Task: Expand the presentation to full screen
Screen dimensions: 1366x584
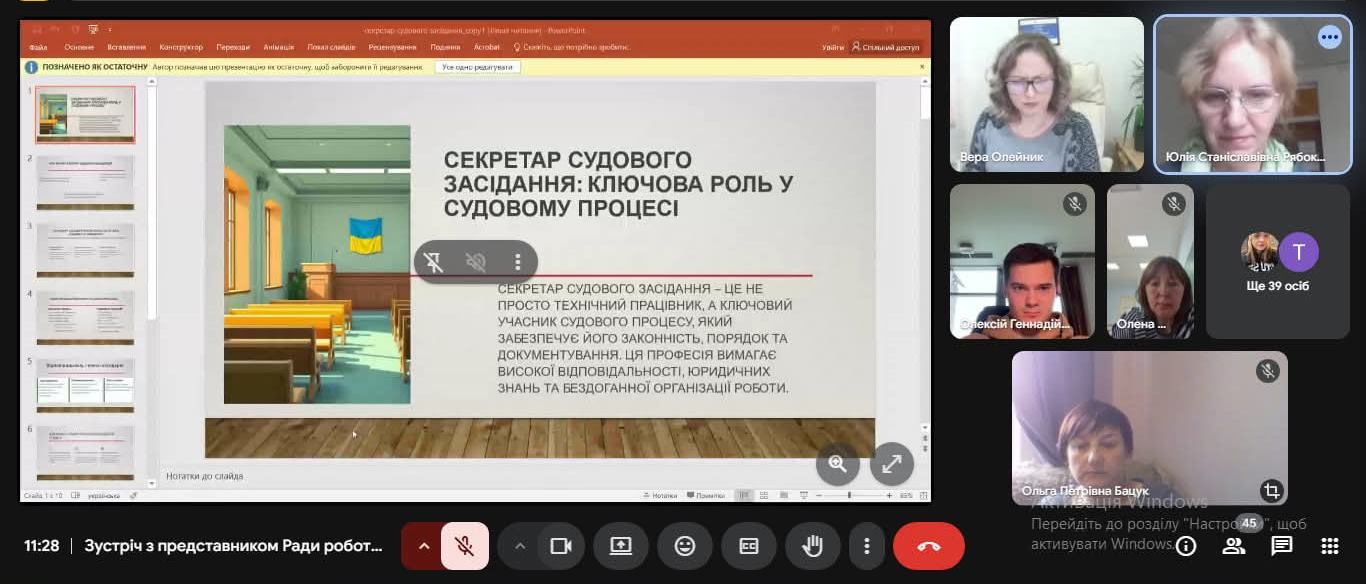Action: pos(892,464)
